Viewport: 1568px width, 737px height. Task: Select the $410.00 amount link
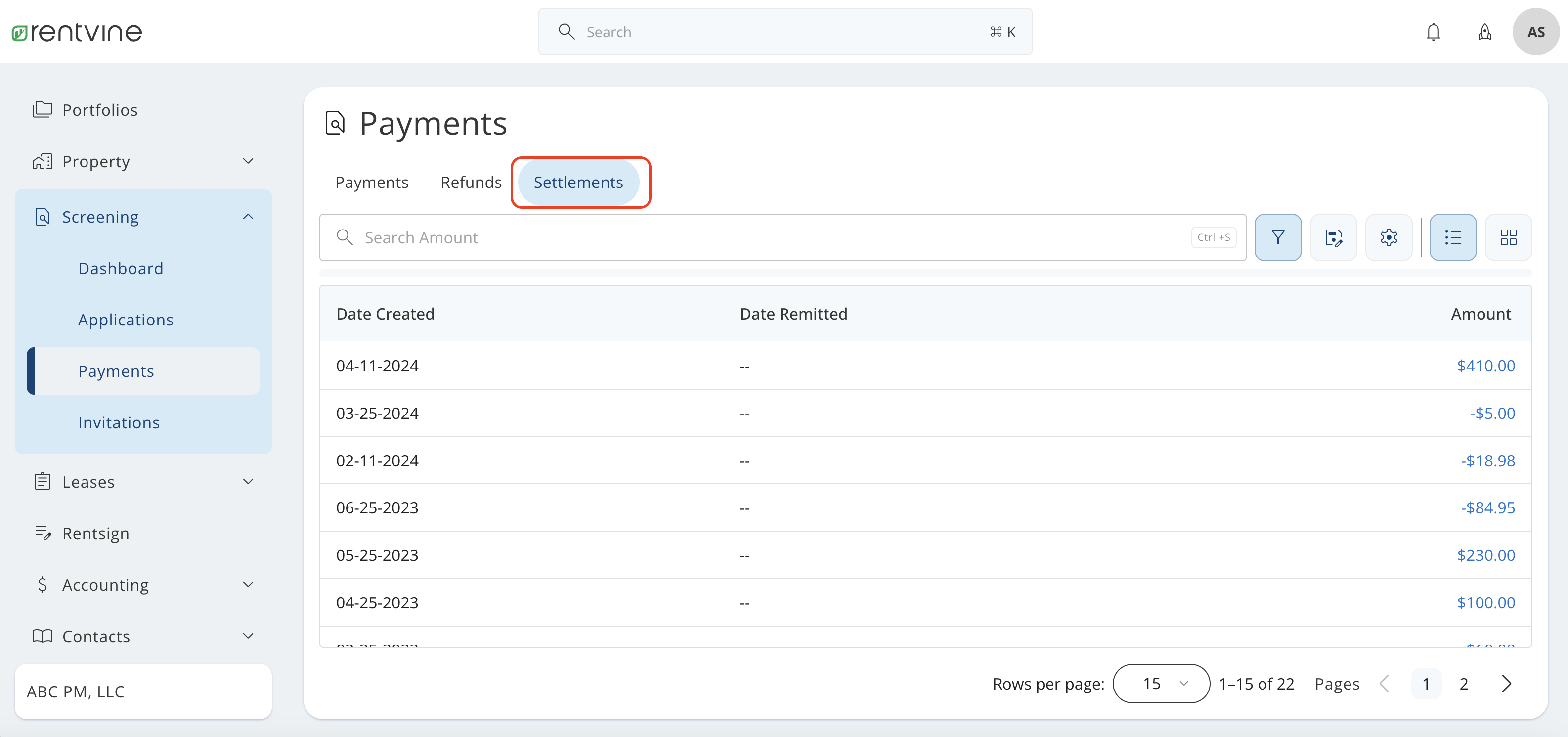(1486, 366)
